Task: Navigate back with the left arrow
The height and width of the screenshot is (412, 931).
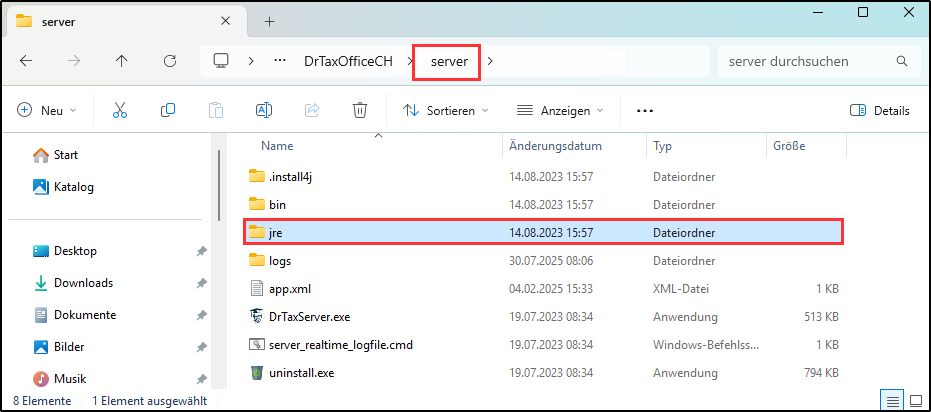Action: coord(27,61)
